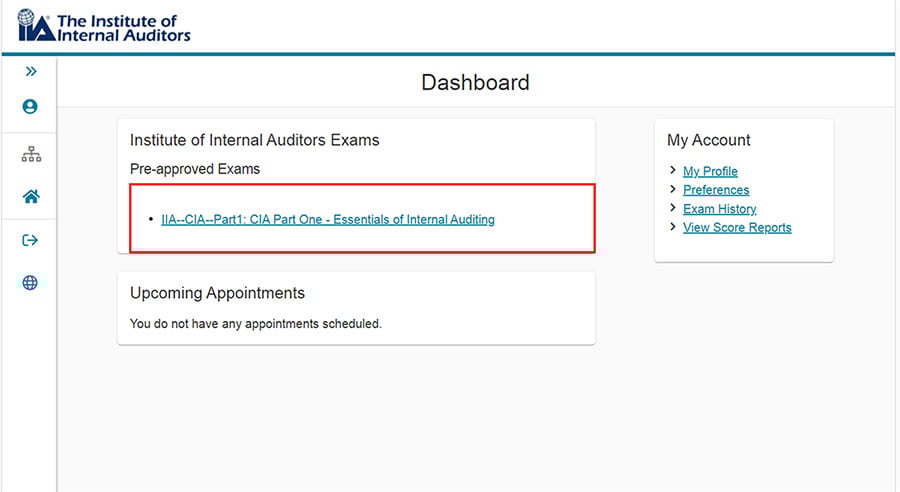View Exam History link
The height and width of the screenshot is (492, 900).
click(719, 208)
